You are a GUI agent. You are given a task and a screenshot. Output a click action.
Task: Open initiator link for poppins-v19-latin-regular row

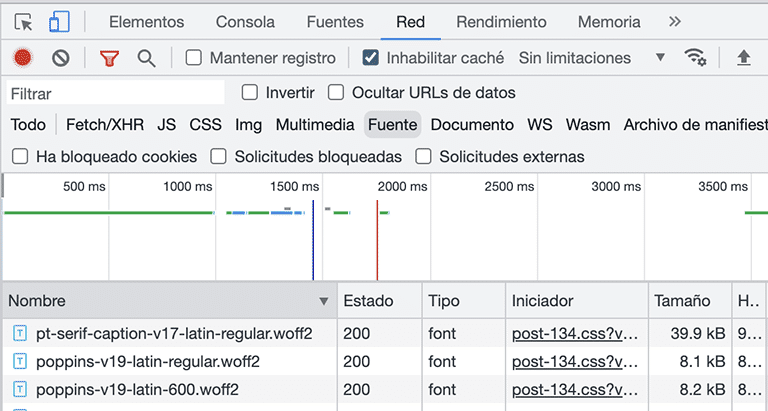click(x=575, y=362)
